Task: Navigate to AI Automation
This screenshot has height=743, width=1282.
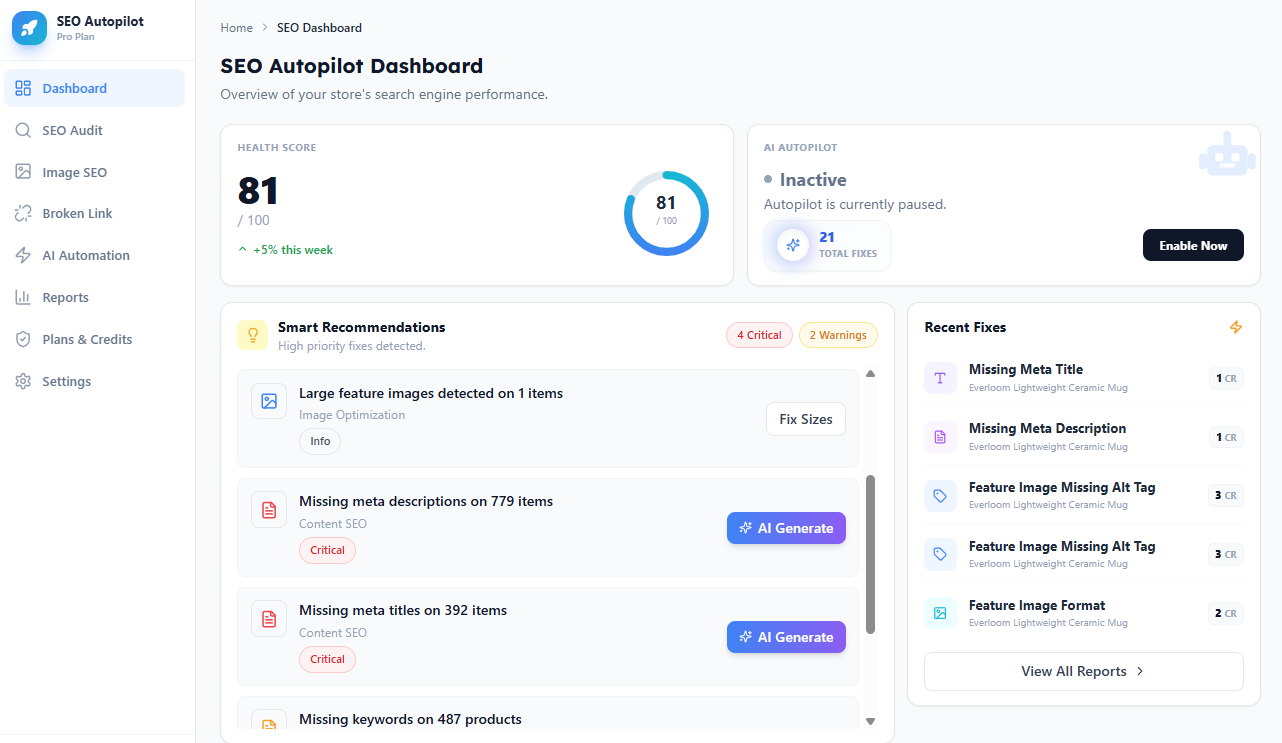Action: click(x=94, y=255)
